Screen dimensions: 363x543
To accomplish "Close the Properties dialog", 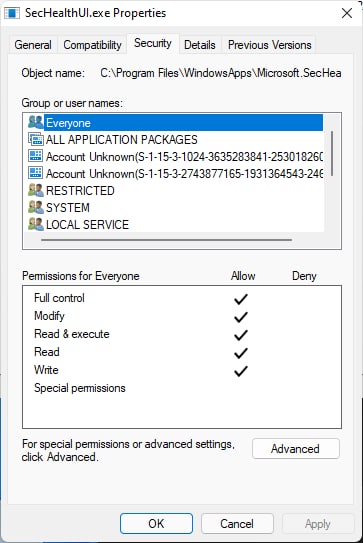I will [x=347, y=14].
